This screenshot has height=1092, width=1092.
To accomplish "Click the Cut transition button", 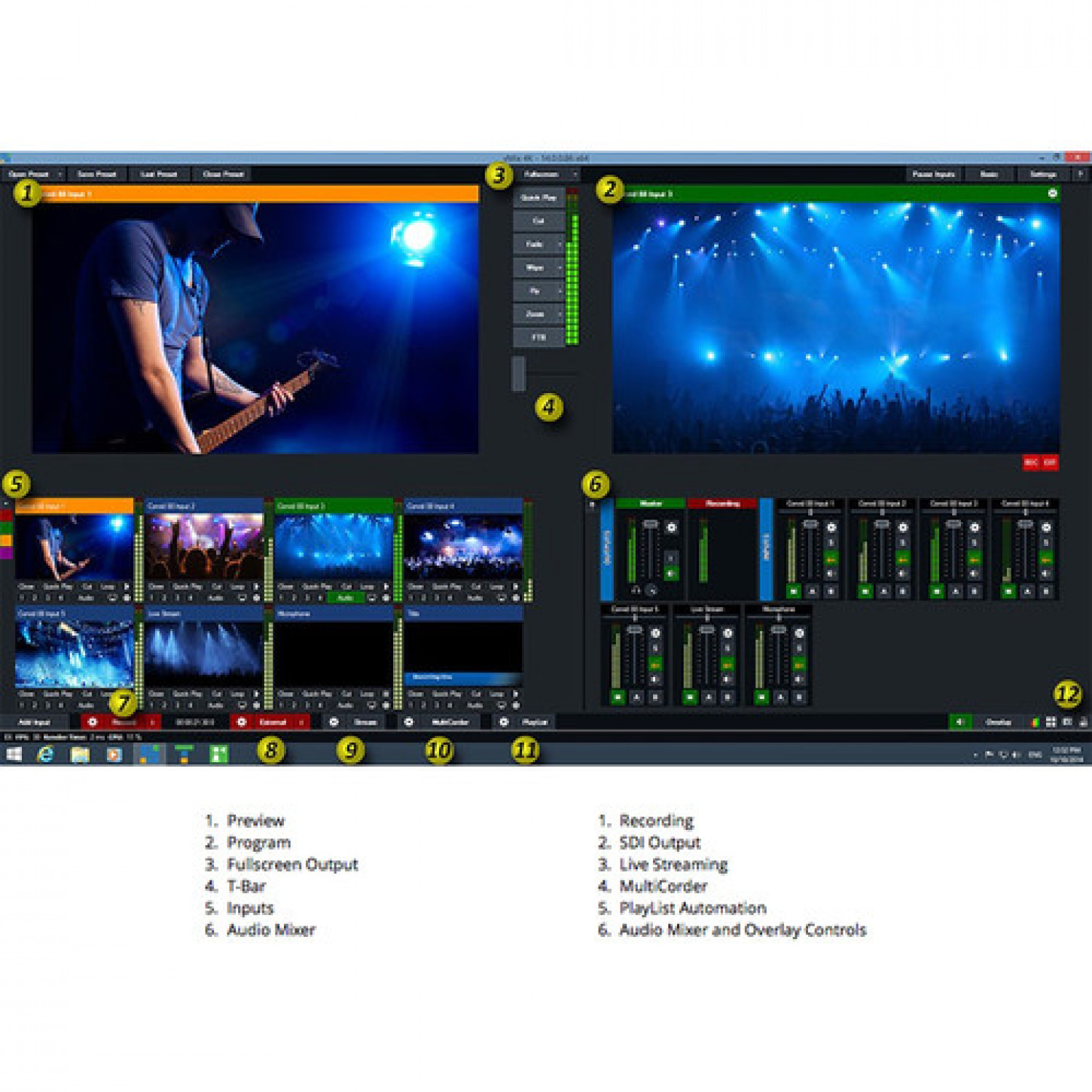I will click(x=538, y=221).
